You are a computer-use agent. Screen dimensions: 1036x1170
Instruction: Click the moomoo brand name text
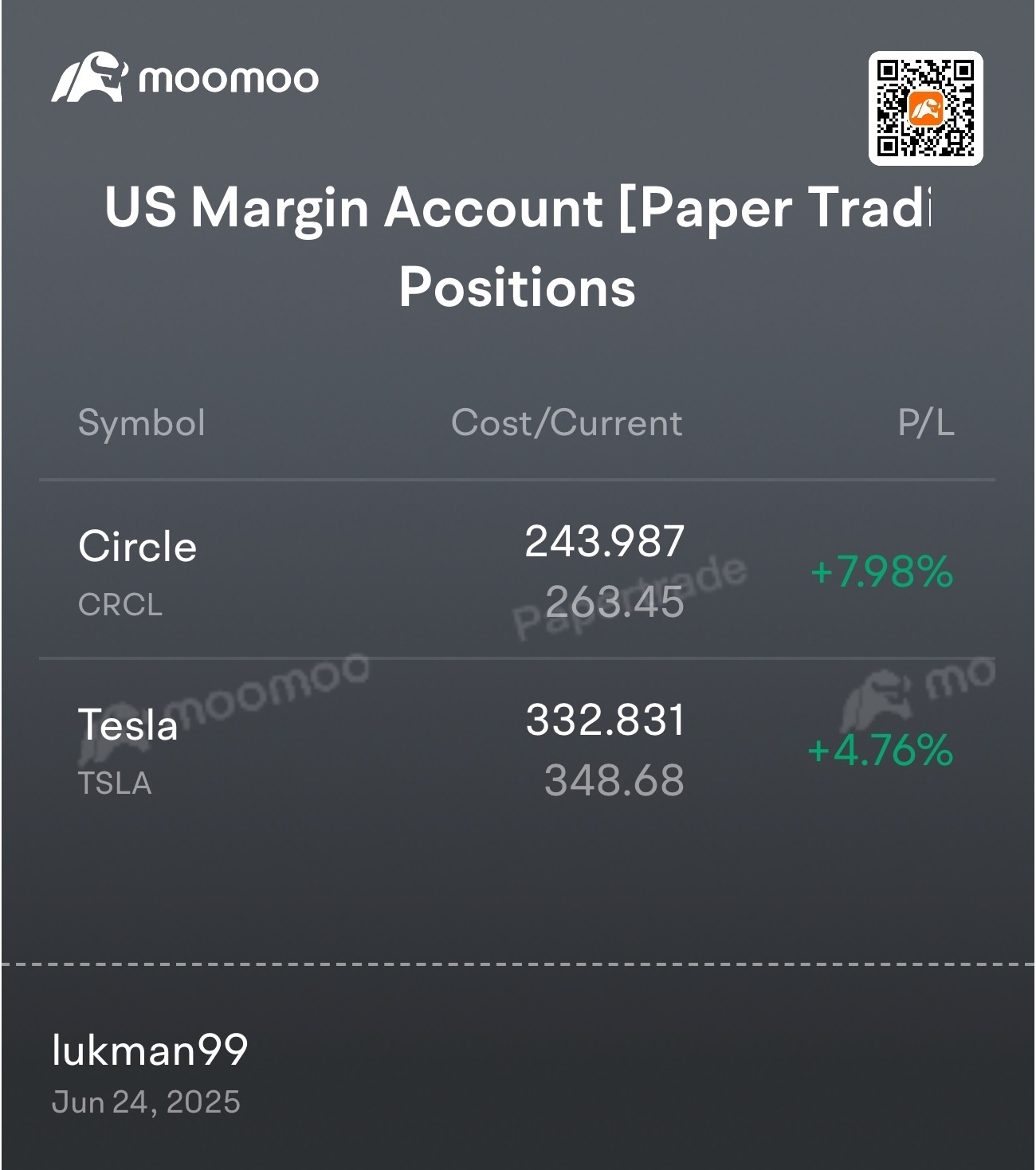(228, 79)
